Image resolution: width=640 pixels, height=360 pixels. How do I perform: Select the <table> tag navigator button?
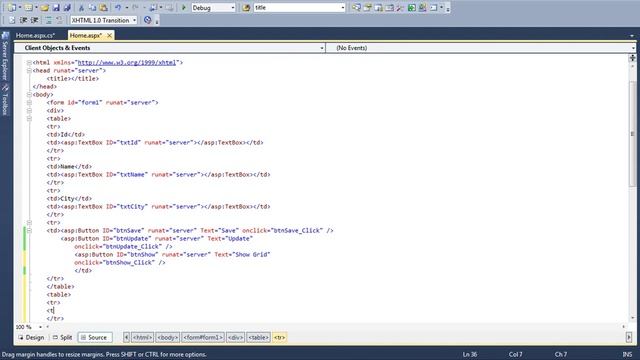tap(258, 338)
